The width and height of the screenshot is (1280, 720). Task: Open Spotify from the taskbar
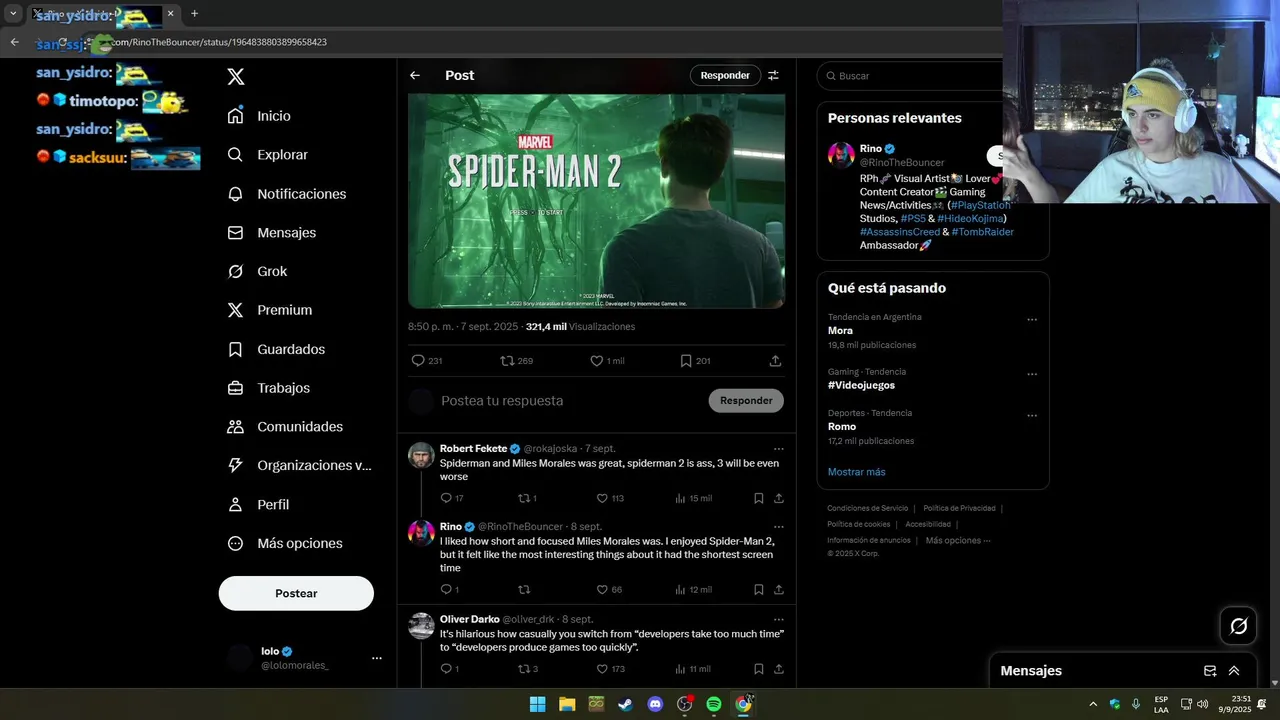pyautogui.click(x=714, y=704)
